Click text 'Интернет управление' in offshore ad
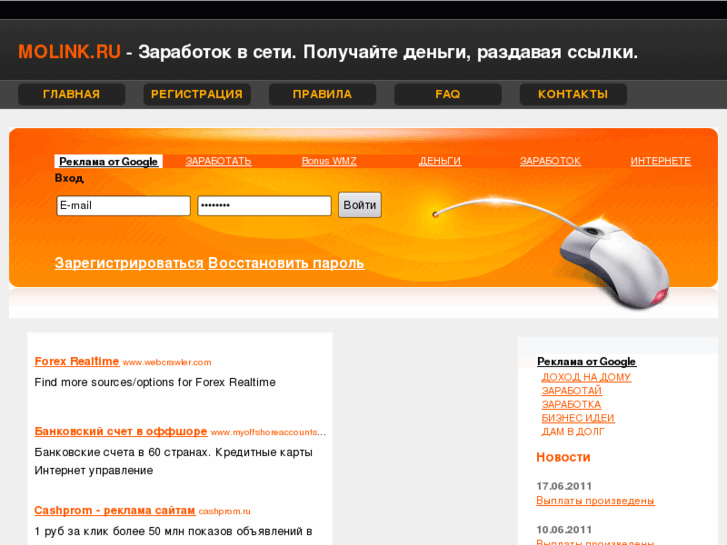Viewport: 727px width, 545px height. click(x=94, y=470)
